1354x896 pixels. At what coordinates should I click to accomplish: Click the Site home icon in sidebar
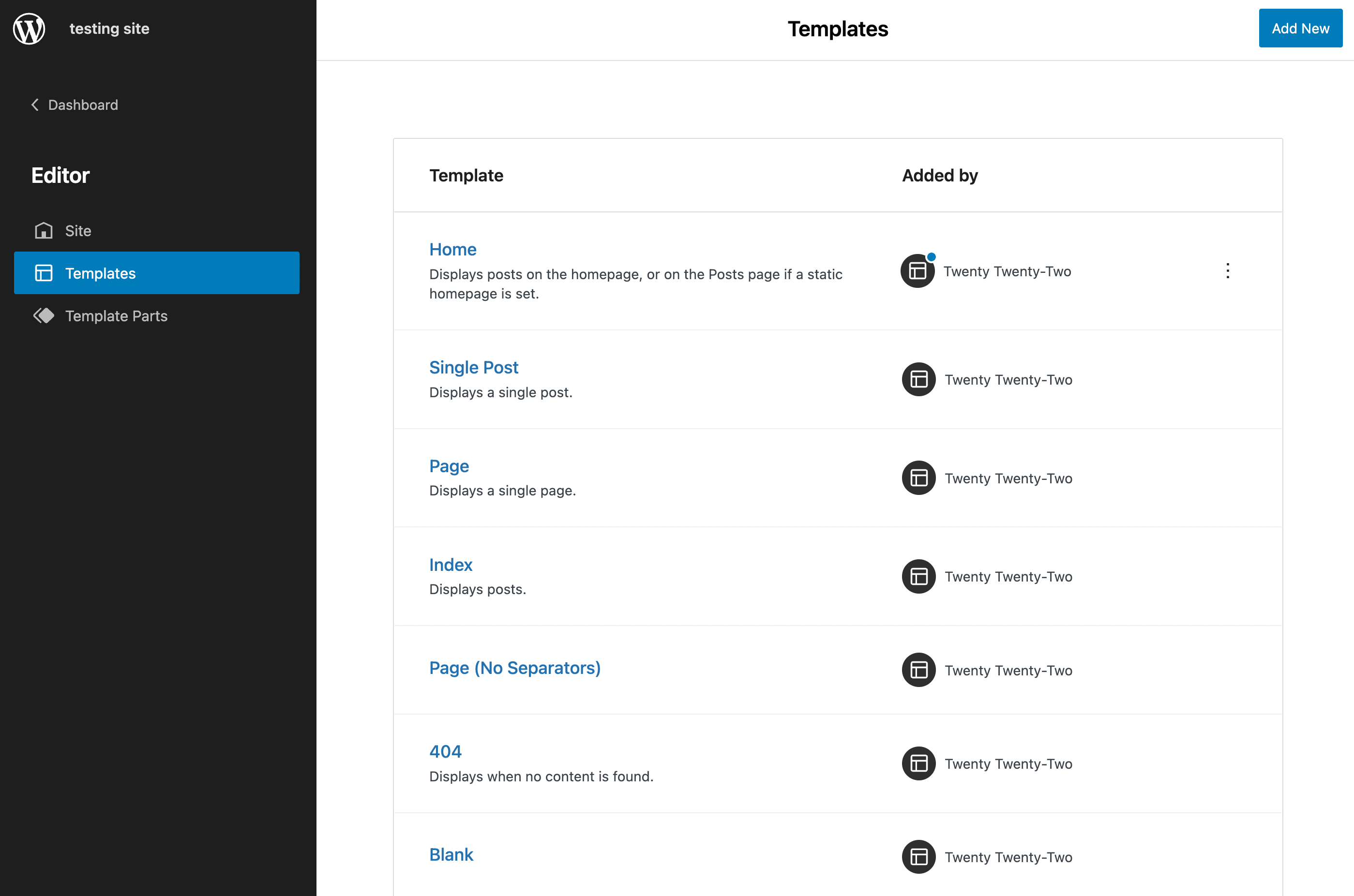[44, 231]
